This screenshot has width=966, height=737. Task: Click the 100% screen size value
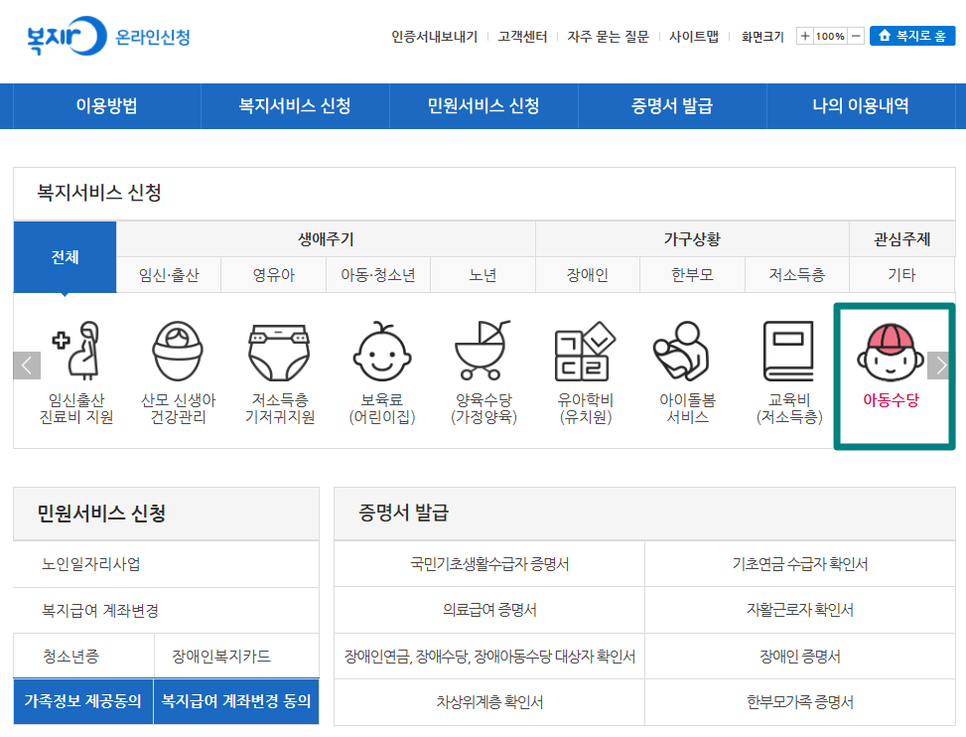(830, 36)
